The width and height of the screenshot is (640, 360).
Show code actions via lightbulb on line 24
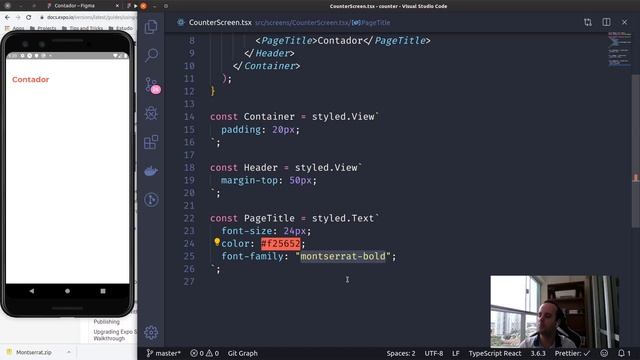(217, 242)
